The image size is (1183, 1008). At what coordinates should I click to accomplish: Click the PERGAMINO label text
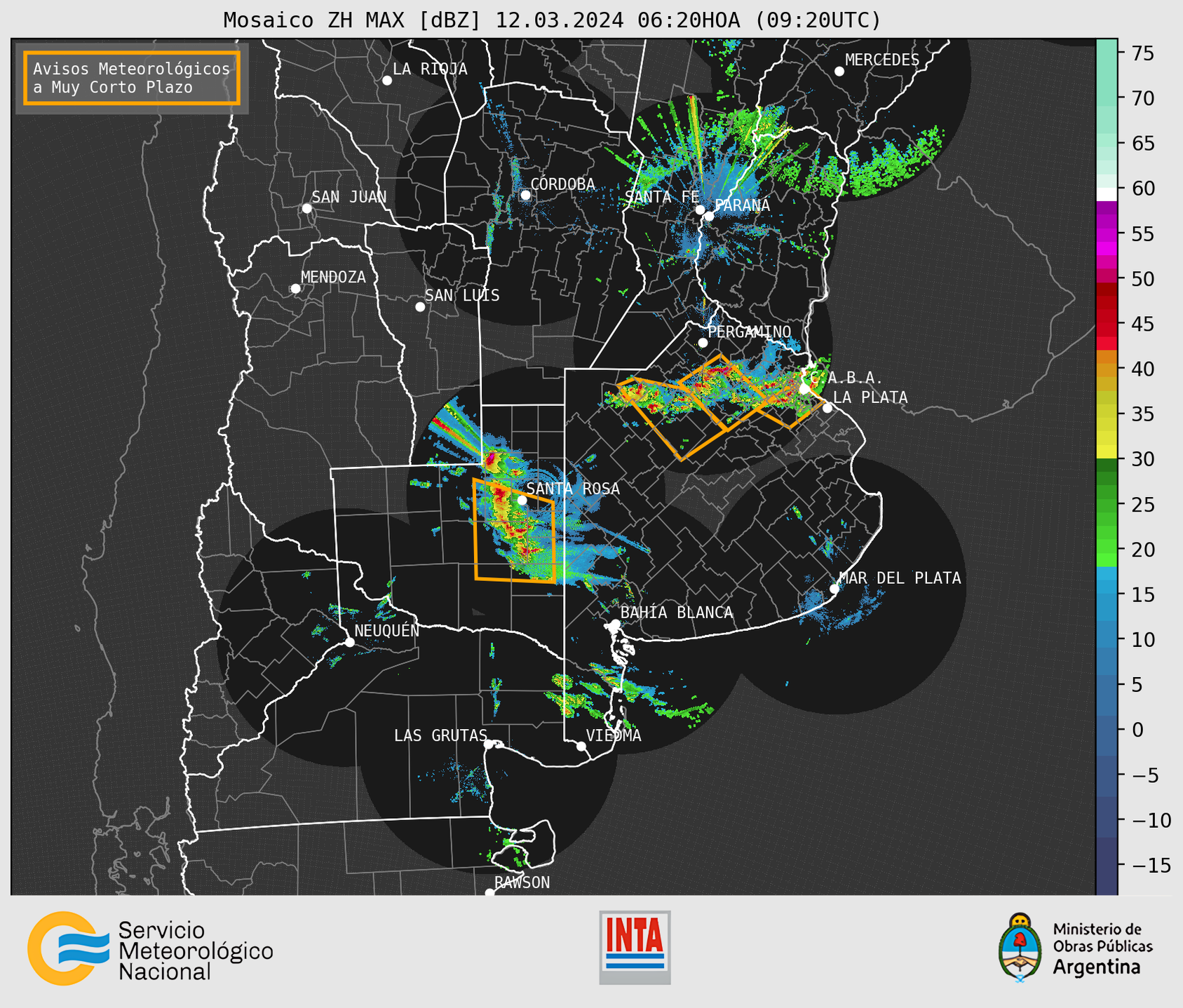[x=750, y=332]
